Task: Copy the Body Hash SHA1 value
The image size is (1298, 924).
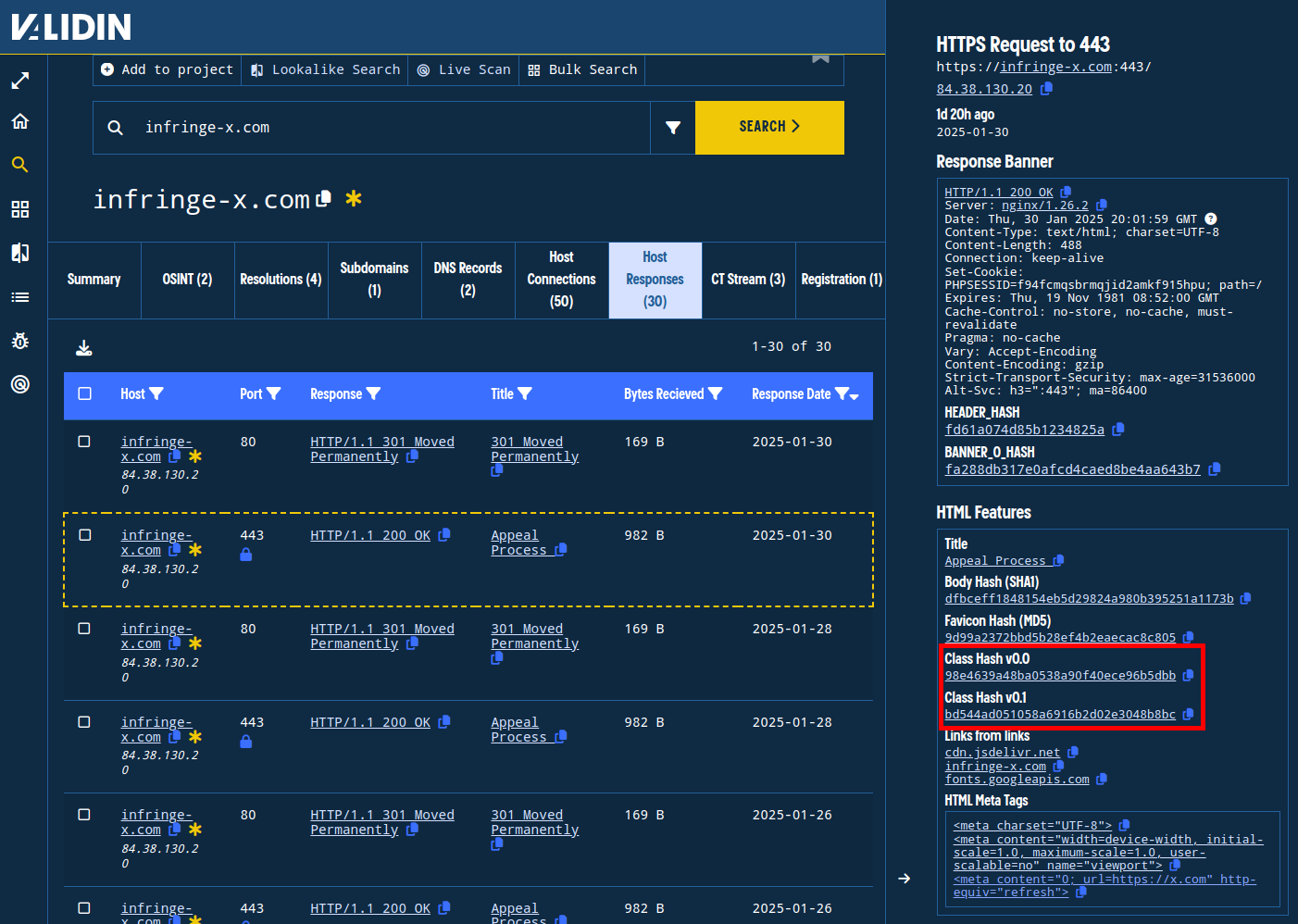Action: tap(1245, 598)
